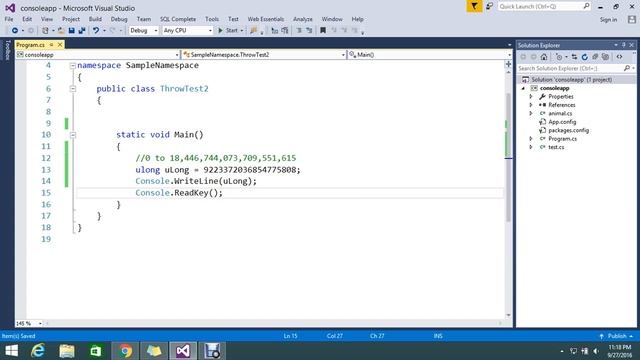
Task: Expand the animal.cs node
Action: (531, 113)
